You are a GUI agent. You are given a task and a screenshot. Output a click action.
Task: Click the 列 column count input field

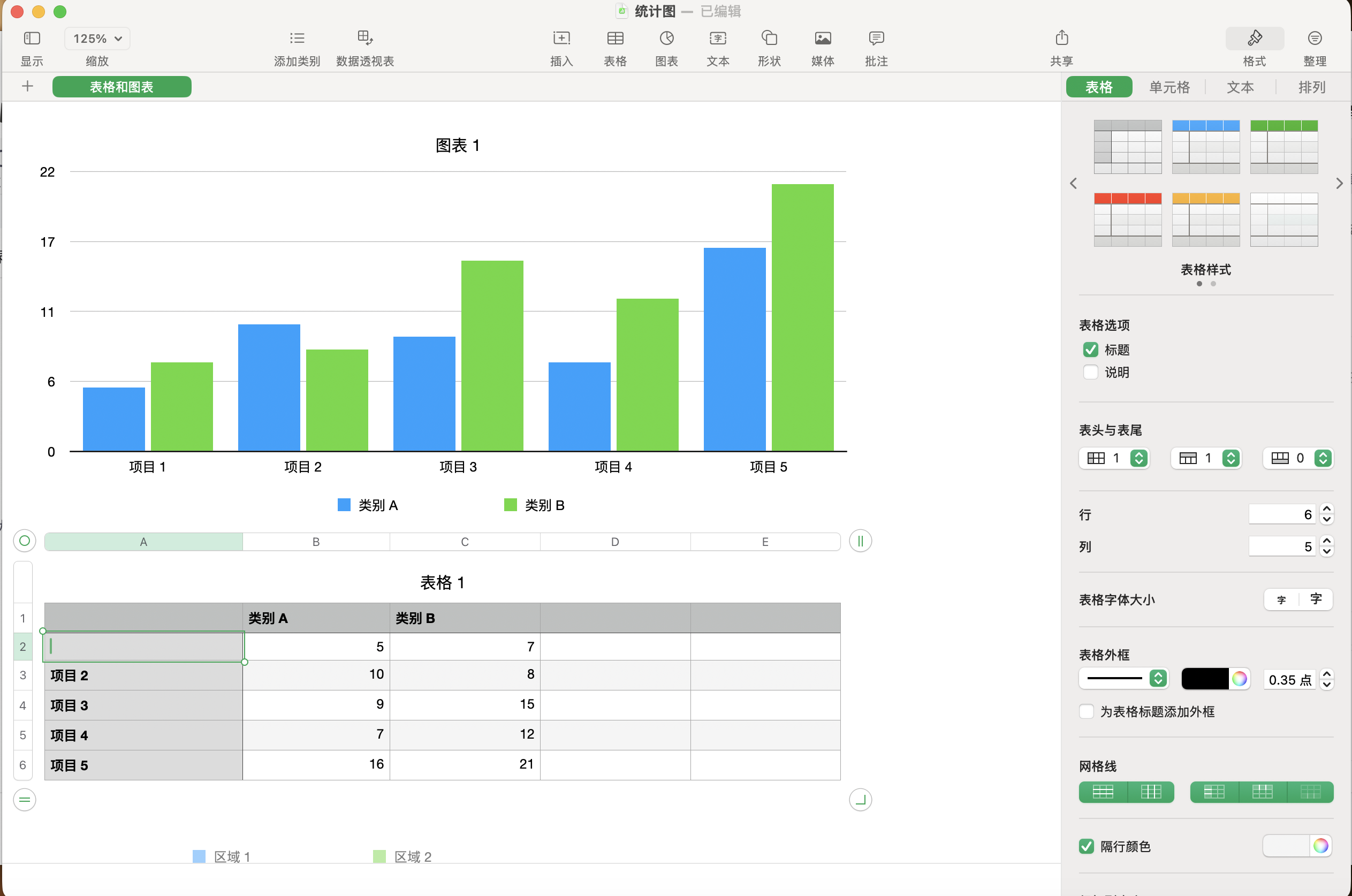1281,546
